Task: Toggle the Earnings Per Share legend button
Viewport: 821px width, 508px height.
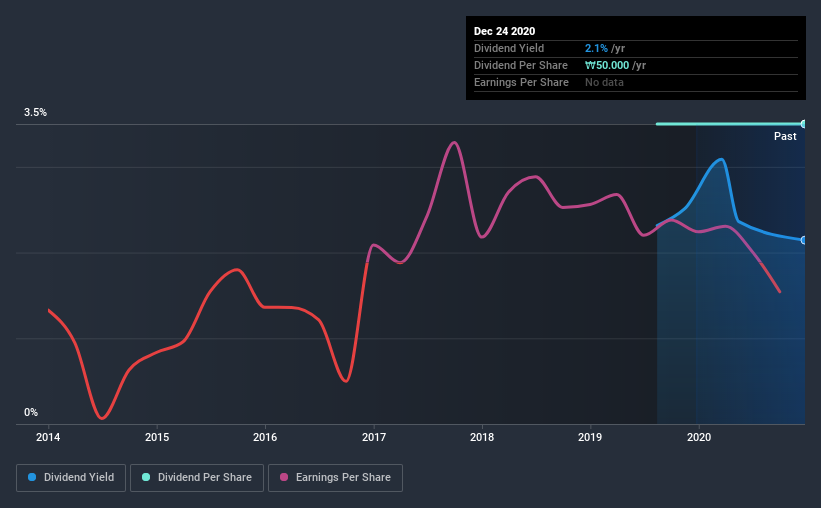Action: (x=335, y=478)
